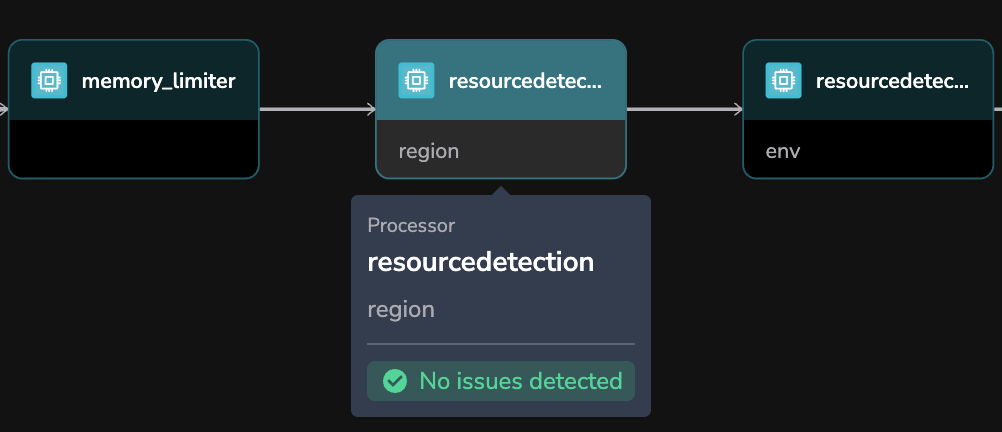
Task: Click outgoing connector right of the env node
Action: [997, 109]
